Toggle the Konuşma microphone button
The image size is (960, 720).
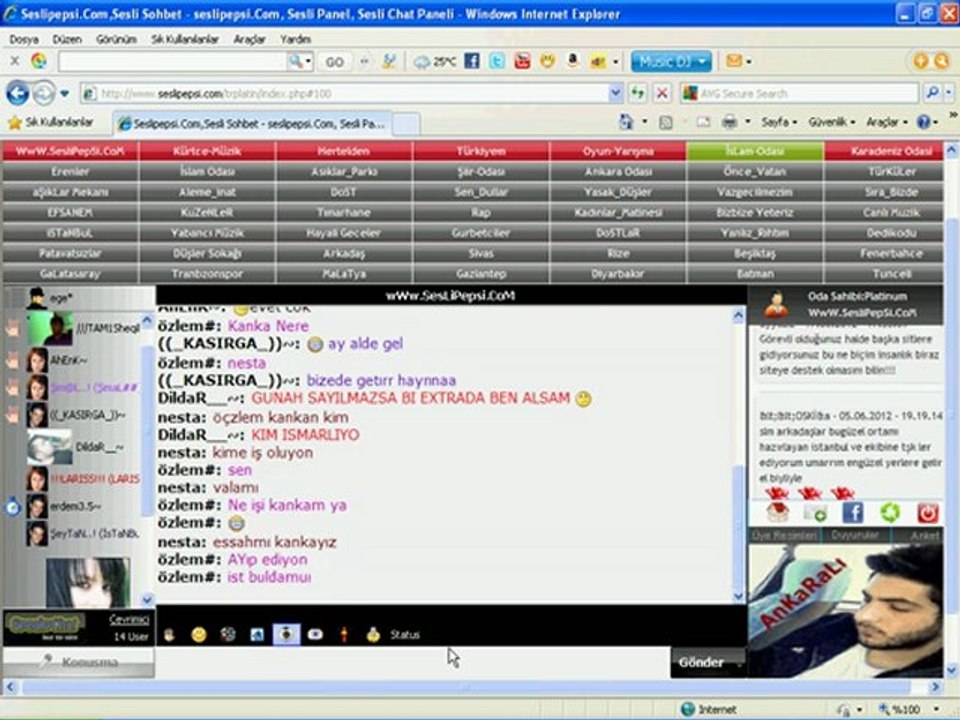click(x=78, y=662)
